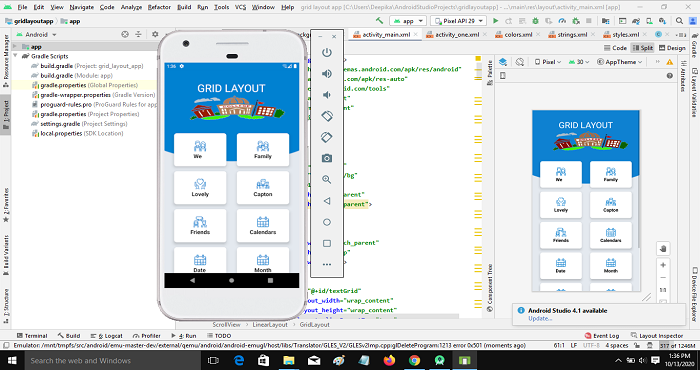Click the Project panel Collapse All icon
Screen dimensions: 700x370
pos(138,34)
